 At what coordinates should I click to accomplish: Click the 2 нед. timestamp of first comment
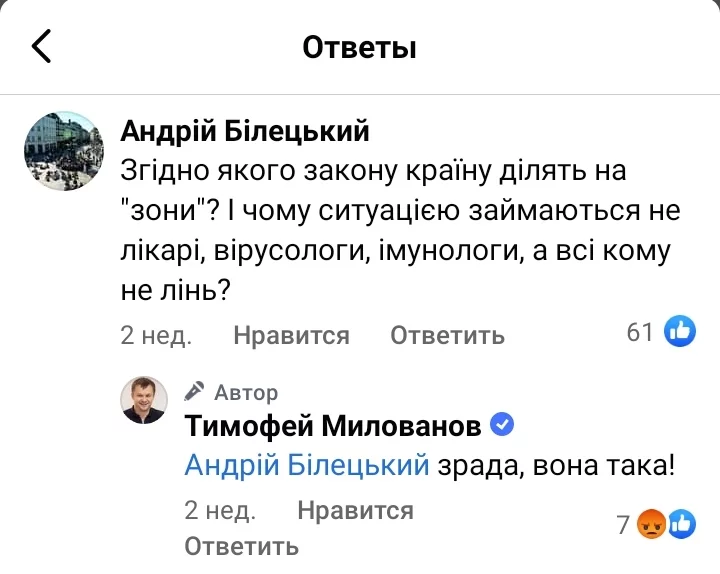coord(156,335)
